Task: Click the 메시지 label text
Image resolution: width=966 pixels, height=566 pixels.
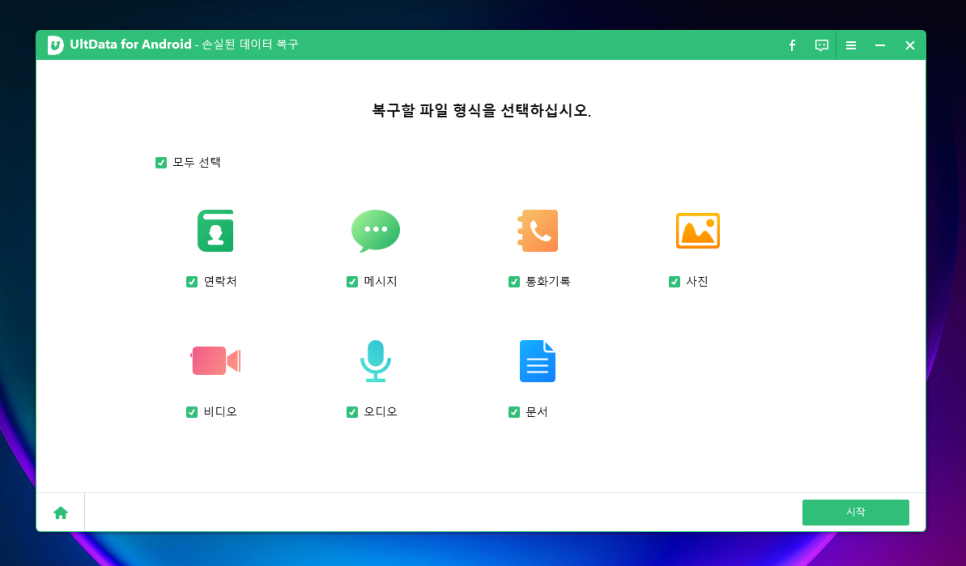Action: 380,281
